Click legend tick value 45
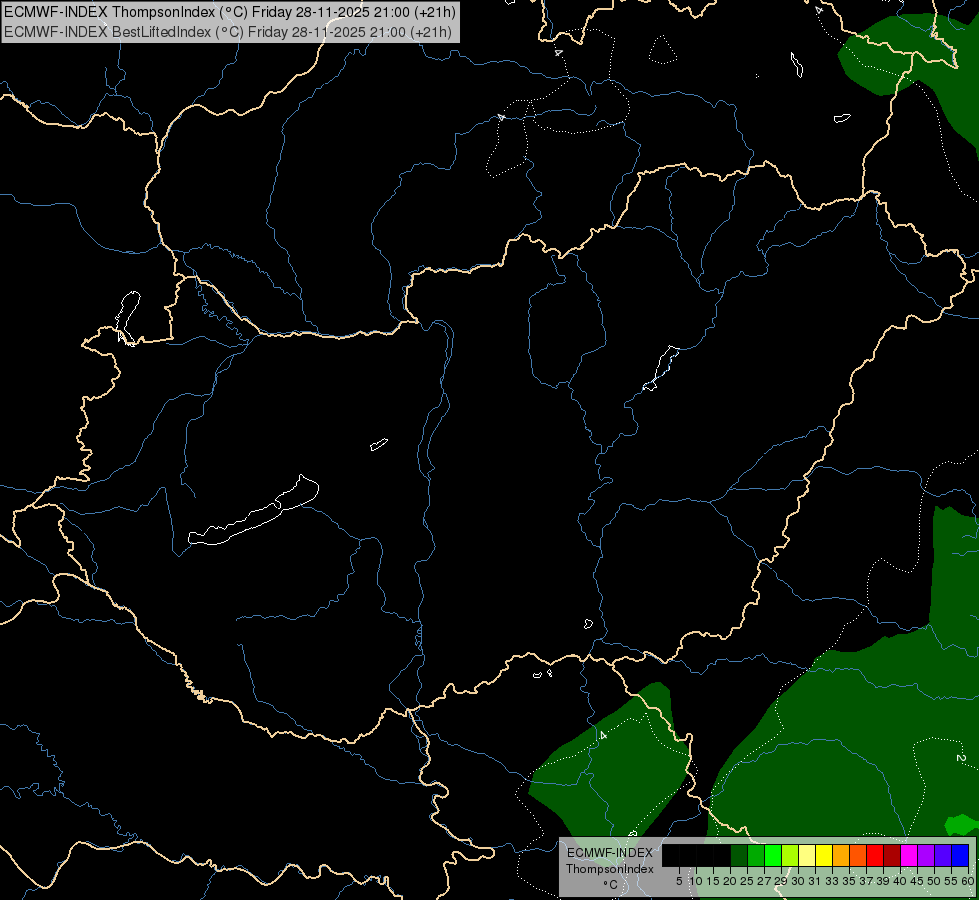This screenshot has height=900, width=979. click(x=918, y=881)
